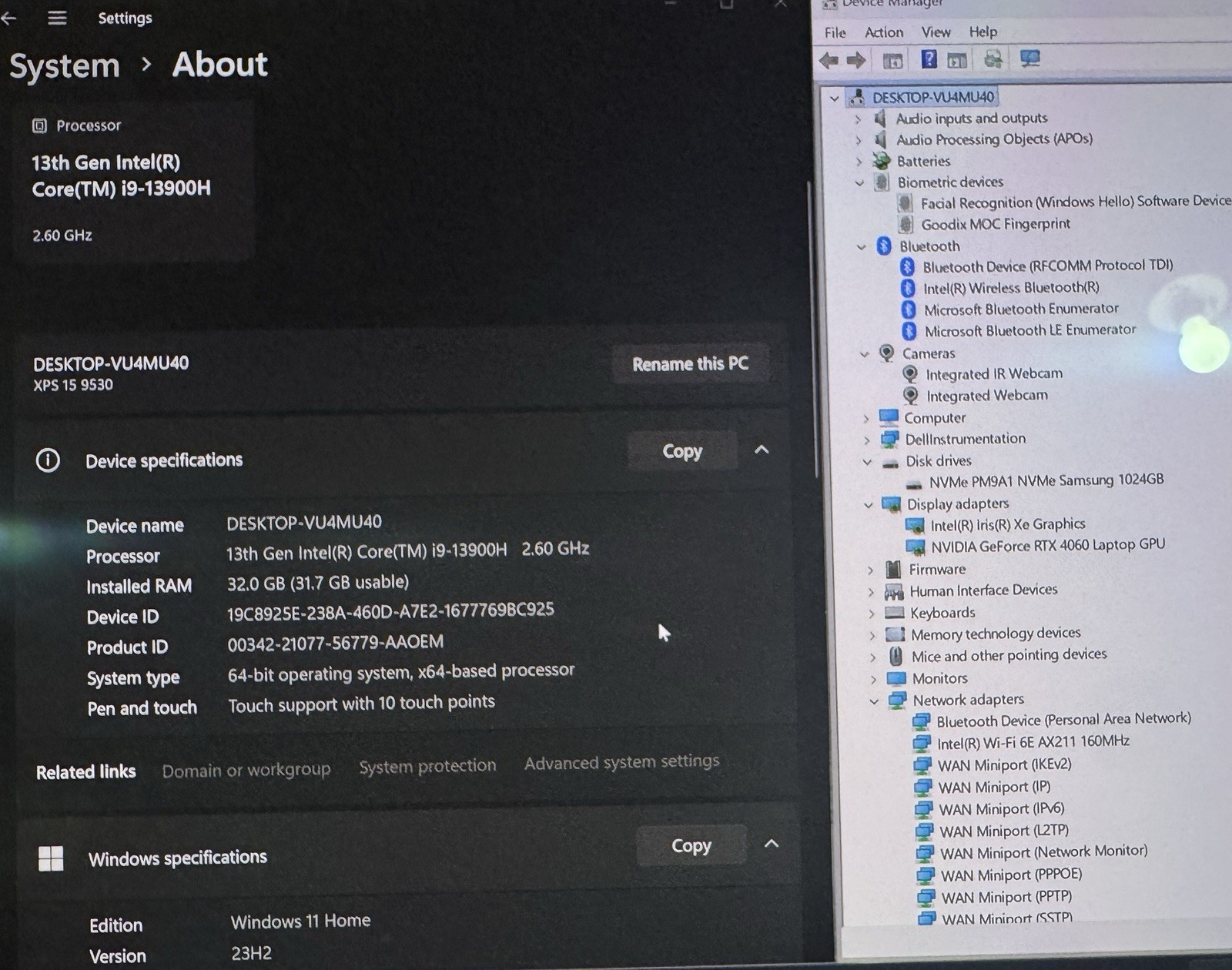Select WAN Miniport (Network Monitor)
Image resolution: width=1232 pixels, height=970 pixels.
(x=1043, y=852)
